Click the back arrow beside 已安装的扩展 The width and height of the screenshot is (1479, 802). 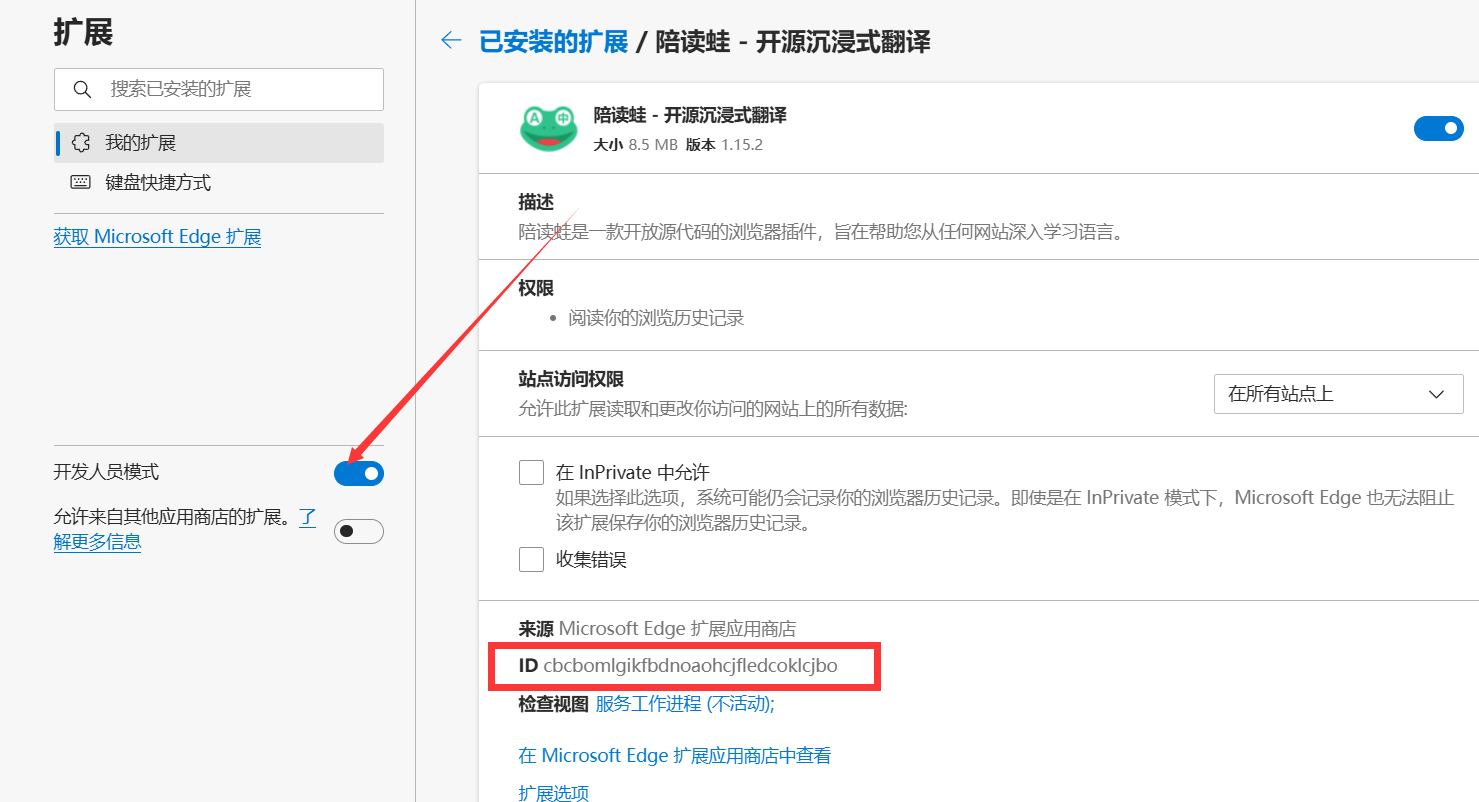coord(451,40)
